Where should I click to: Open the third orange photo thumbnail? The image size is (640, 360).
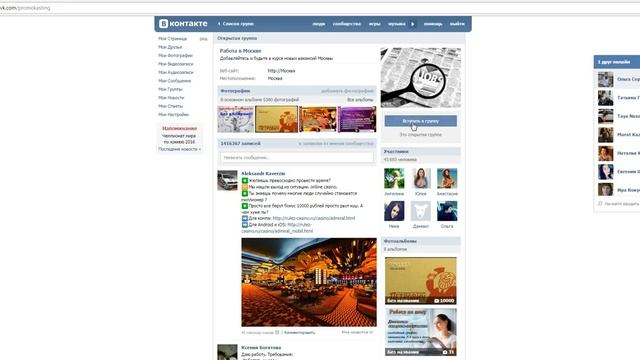click(318, 119)
